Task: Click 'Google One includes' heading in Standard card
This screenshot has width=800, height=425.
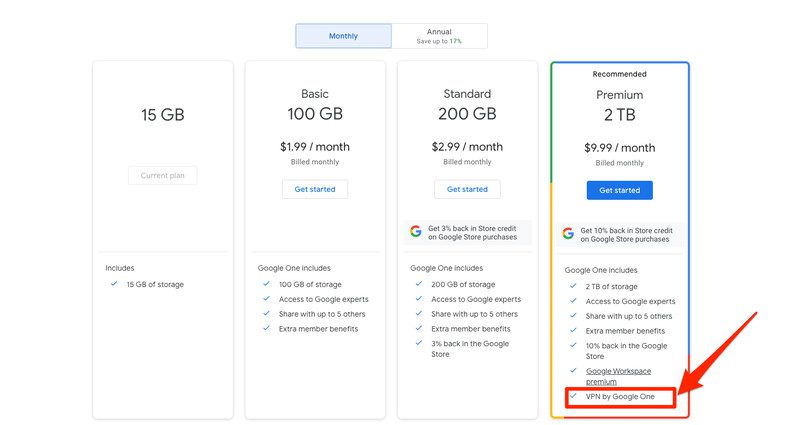Action: [x=446, y=268]
